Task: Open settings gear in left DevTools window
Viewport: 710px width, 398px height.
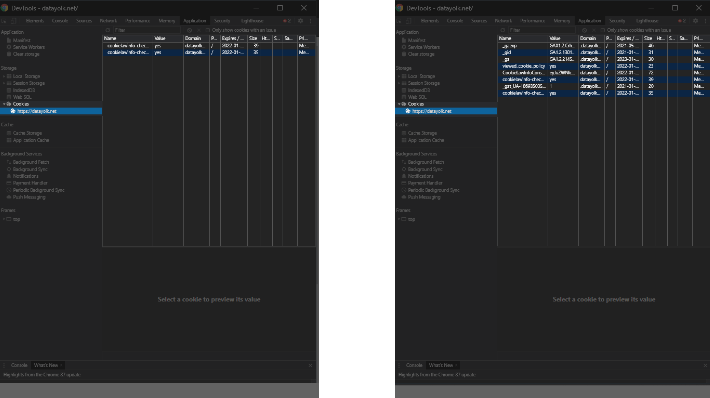Action: click(300, 21)
